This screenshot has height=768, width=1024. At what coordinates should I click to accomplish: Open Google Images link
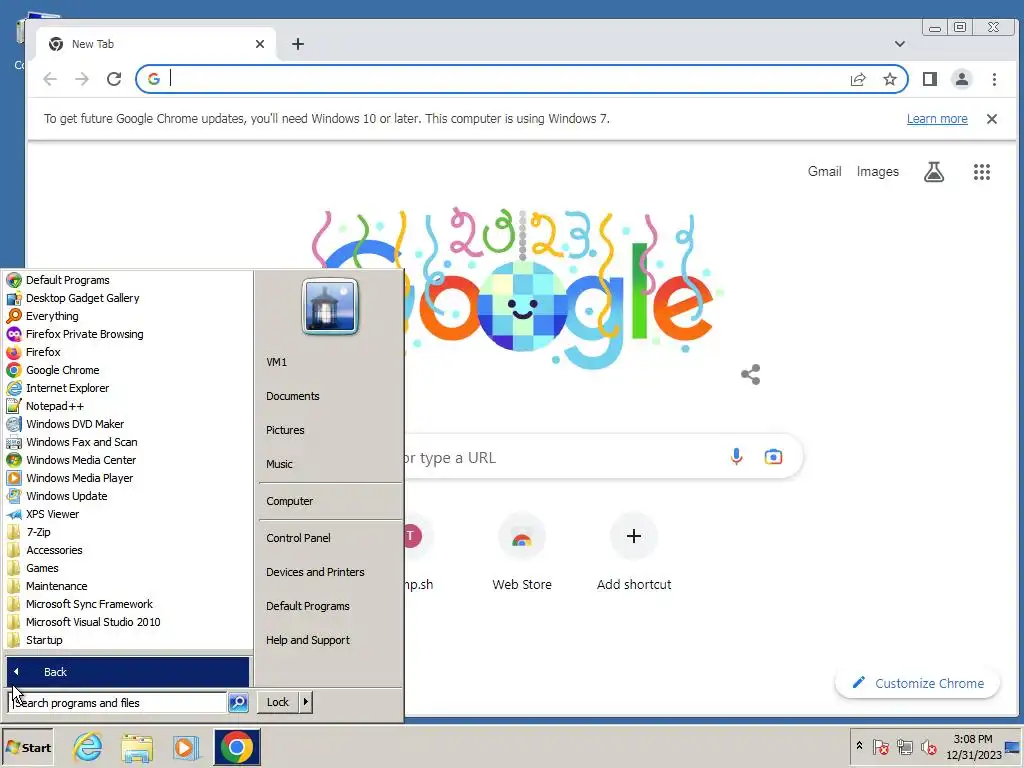pos(878,171)
